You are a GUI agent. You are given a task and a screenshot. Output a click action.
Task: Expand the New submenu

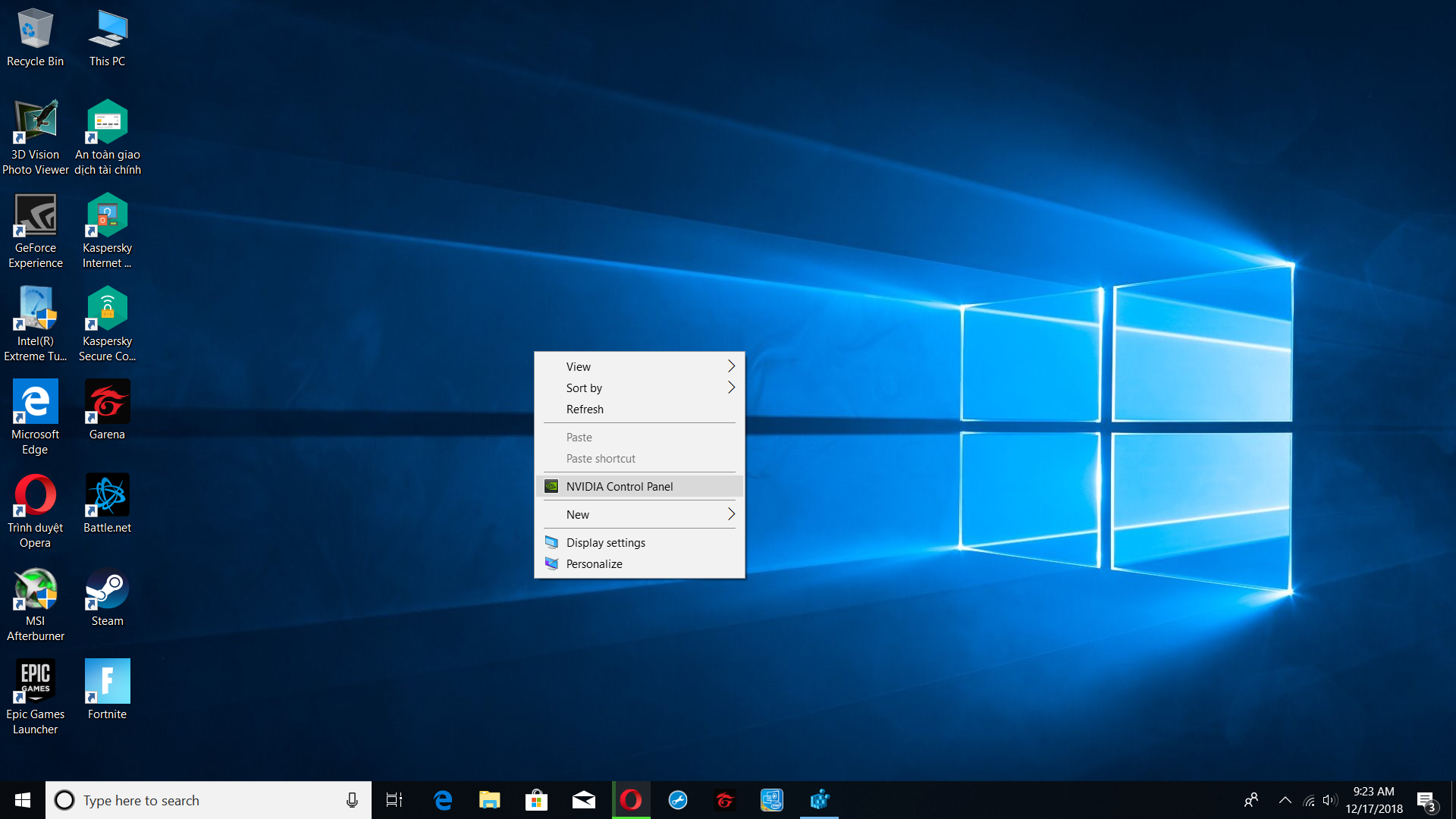pyautogui.click(x=639, y=514)
